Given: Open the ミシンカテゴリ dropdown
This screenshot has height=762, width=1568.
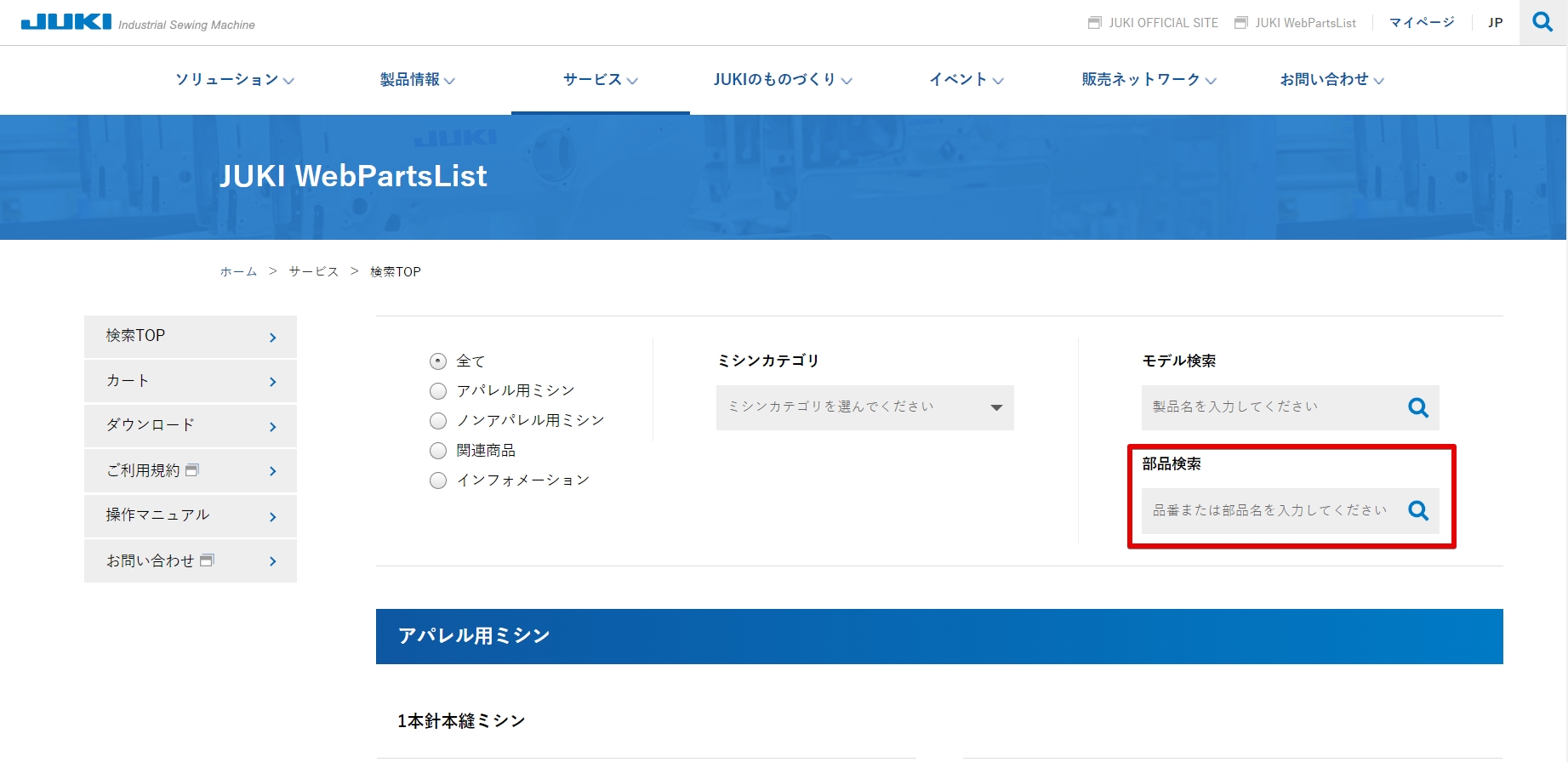Looking at the screenshot, I should (865, 407).
